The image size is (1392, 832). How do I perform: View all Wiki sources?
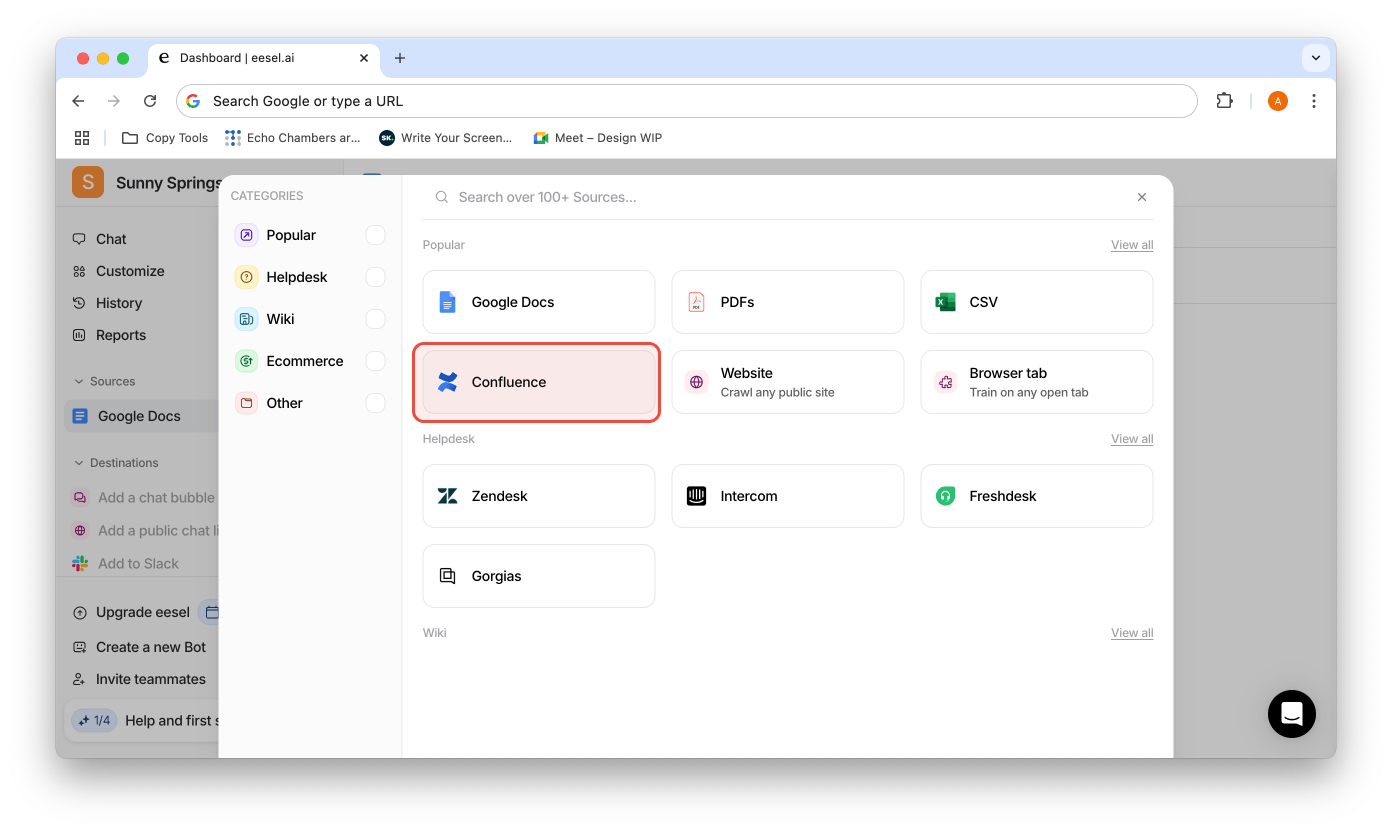tap(1132, 633)
